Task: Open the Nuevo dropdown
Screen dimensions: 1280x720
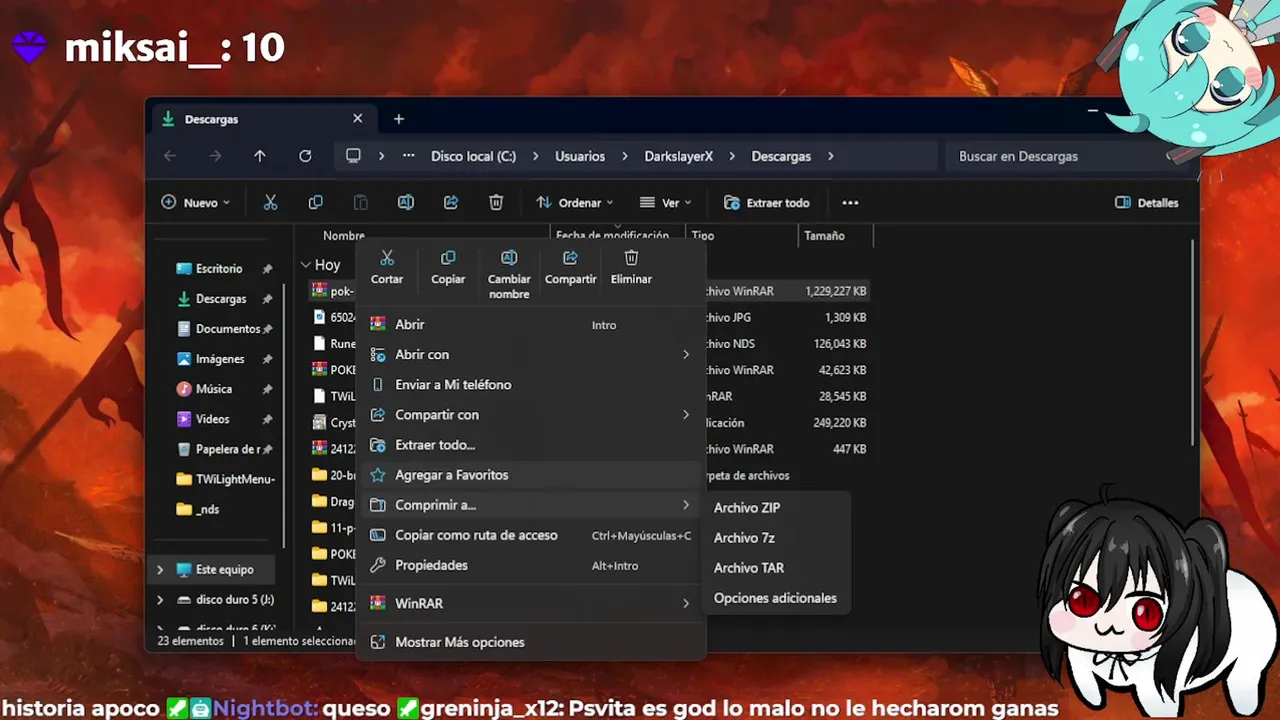Action: pos(196,202)
